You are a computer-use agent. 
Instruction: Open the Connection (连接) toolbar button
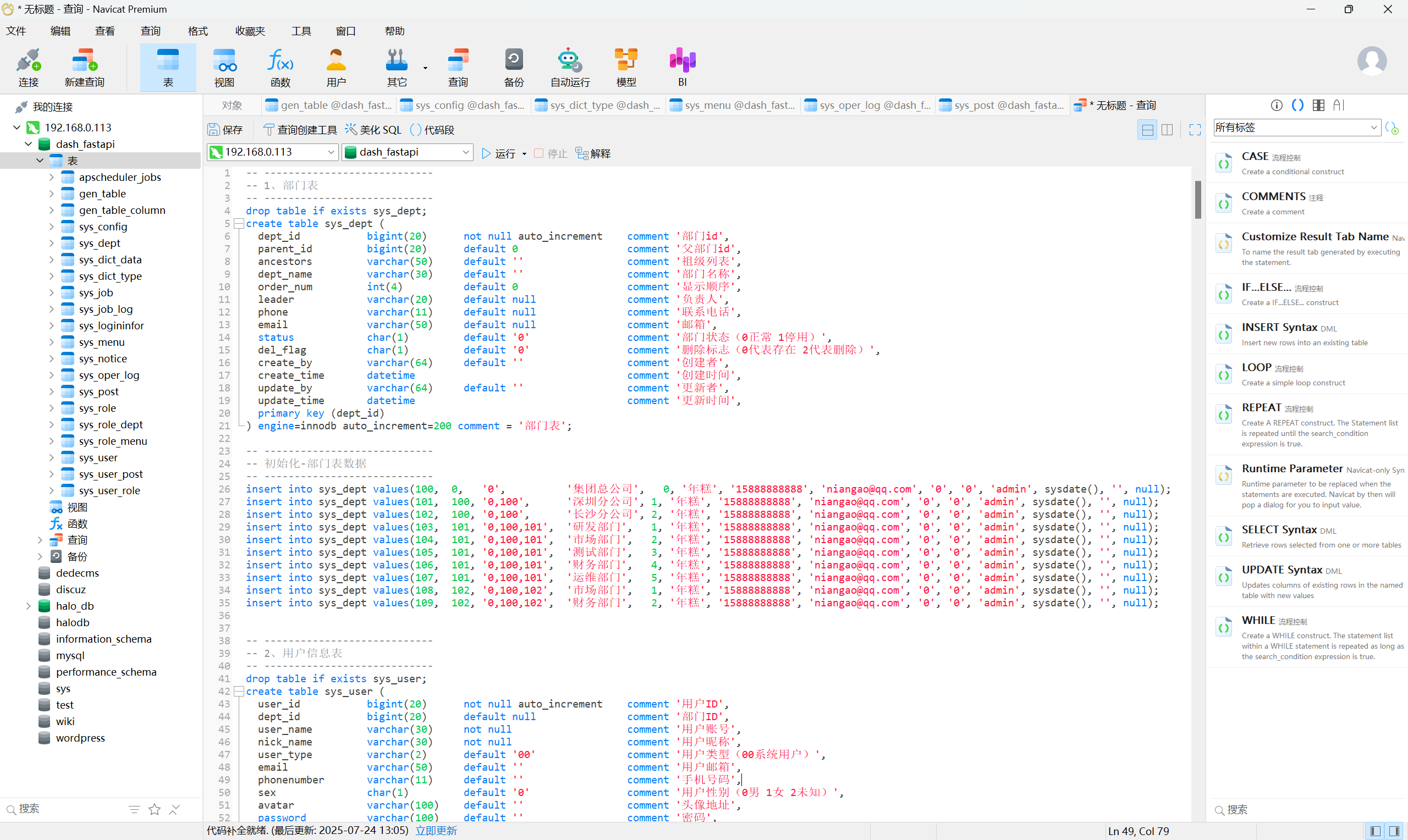tap(28, 68)
